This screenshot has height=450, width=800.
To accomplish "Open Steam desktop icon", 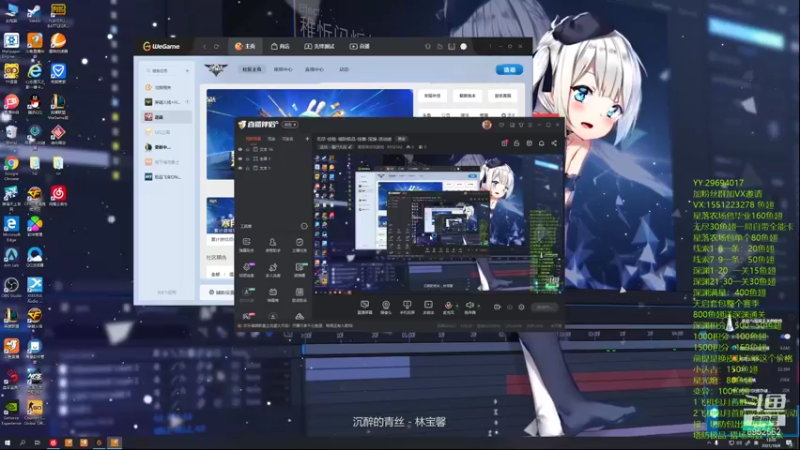I will point(35,13).
